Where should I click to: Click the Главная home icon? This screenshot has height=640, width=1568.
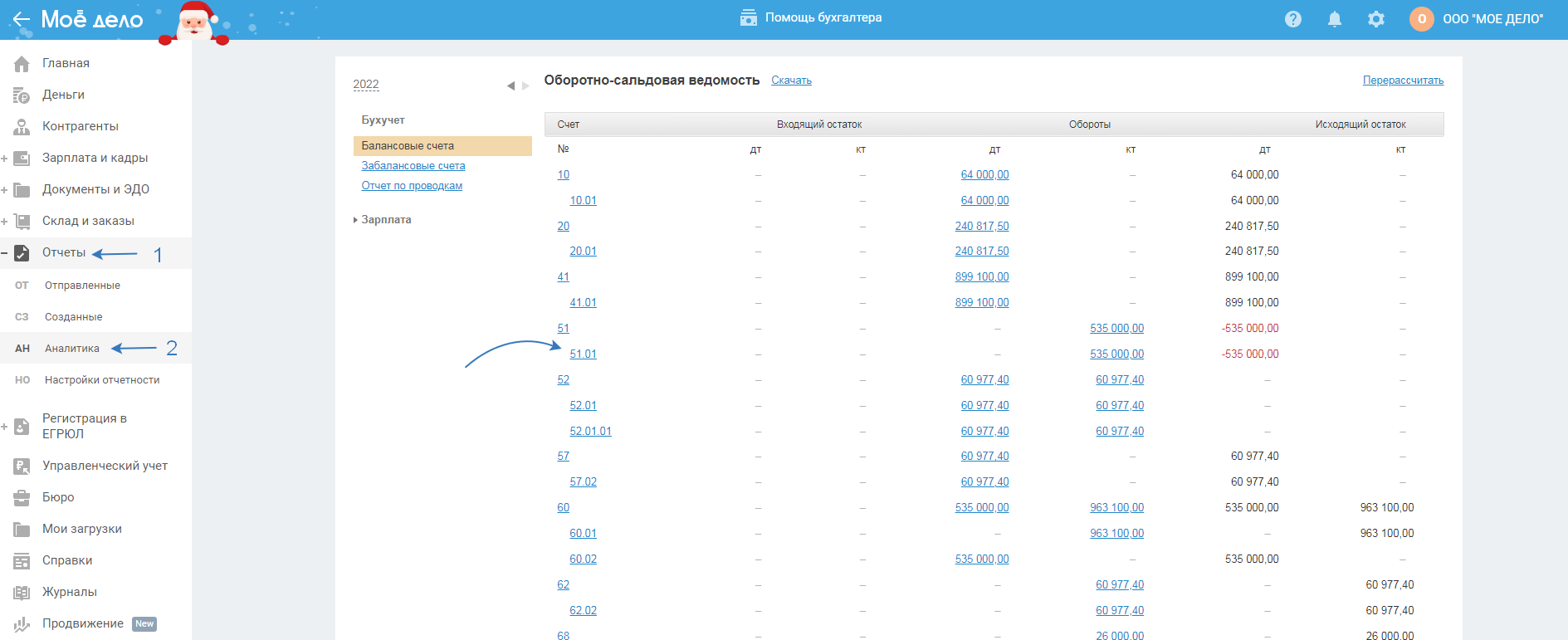pos(22,64)
